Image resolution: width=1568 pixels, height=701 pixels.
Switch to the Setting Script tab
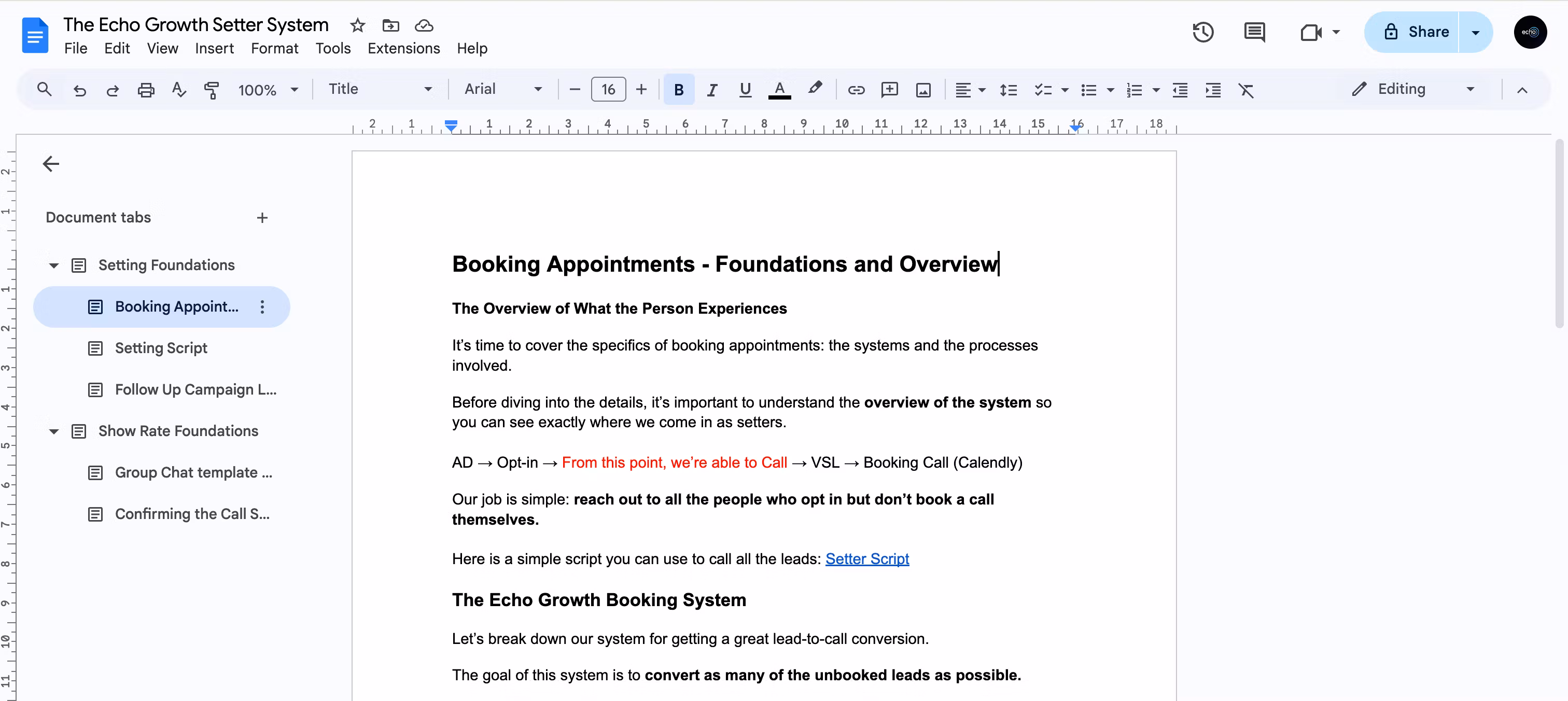click(161, 347)
